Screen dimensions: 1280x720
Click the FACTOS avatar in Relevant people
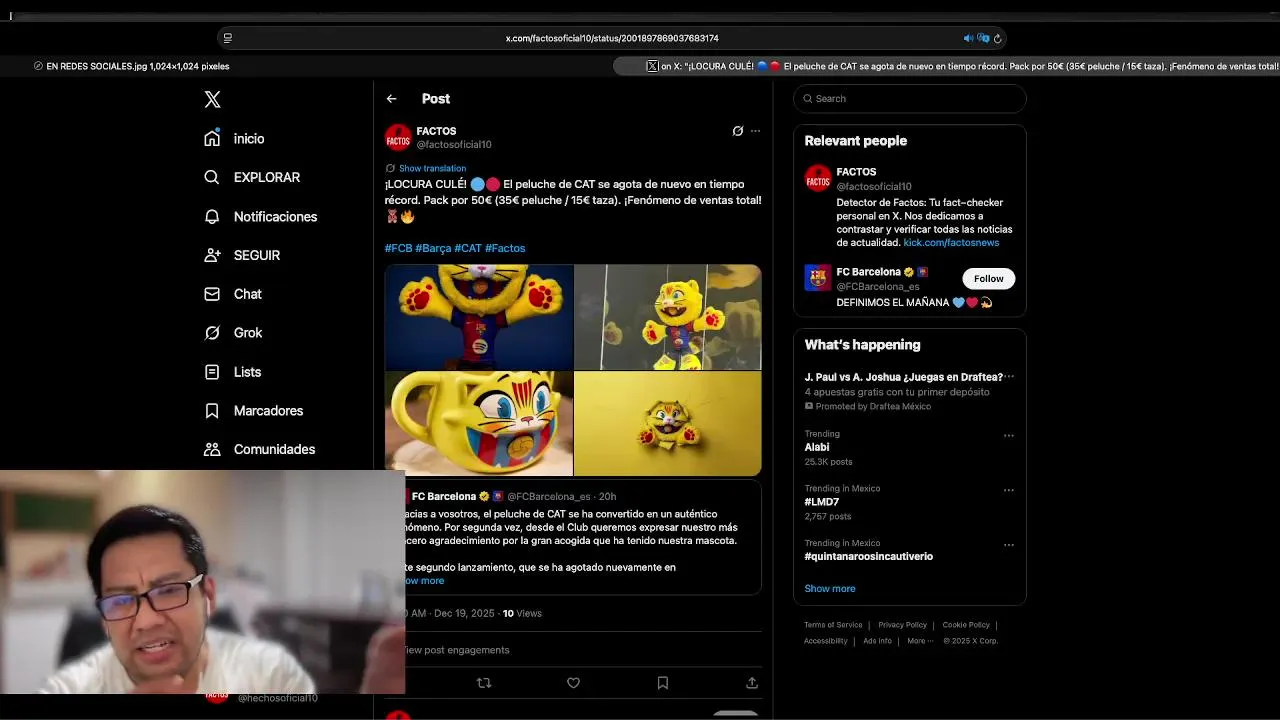[818, 179]
